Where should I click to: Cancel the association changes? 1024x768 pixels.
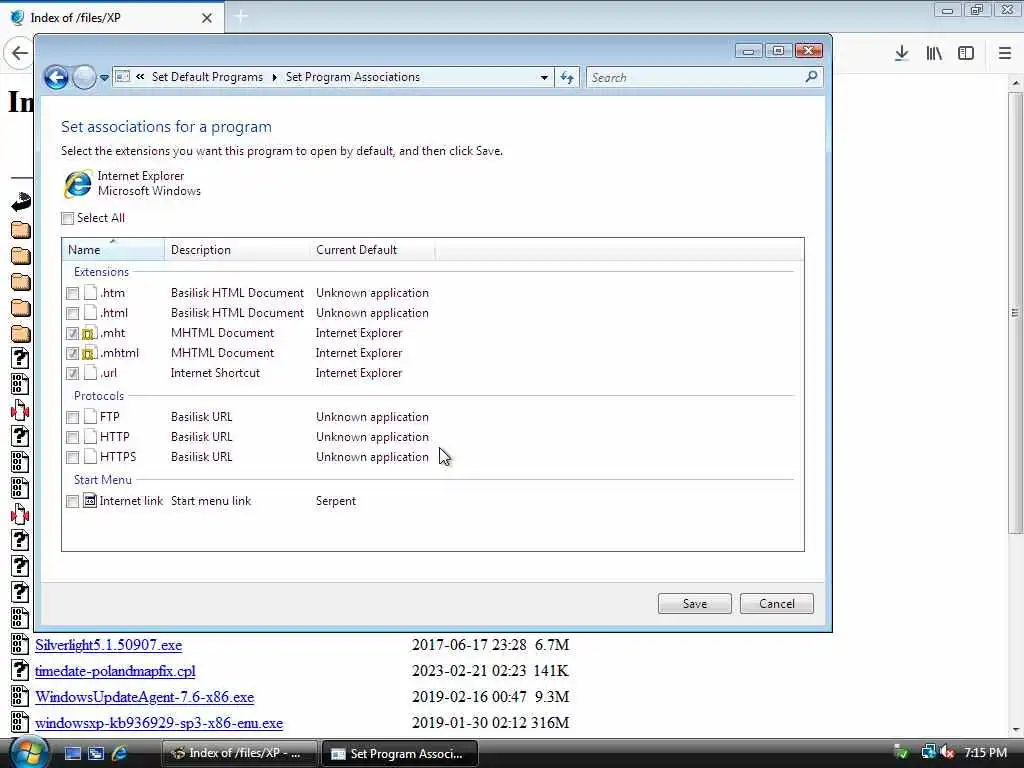click(x=776, y=603)
